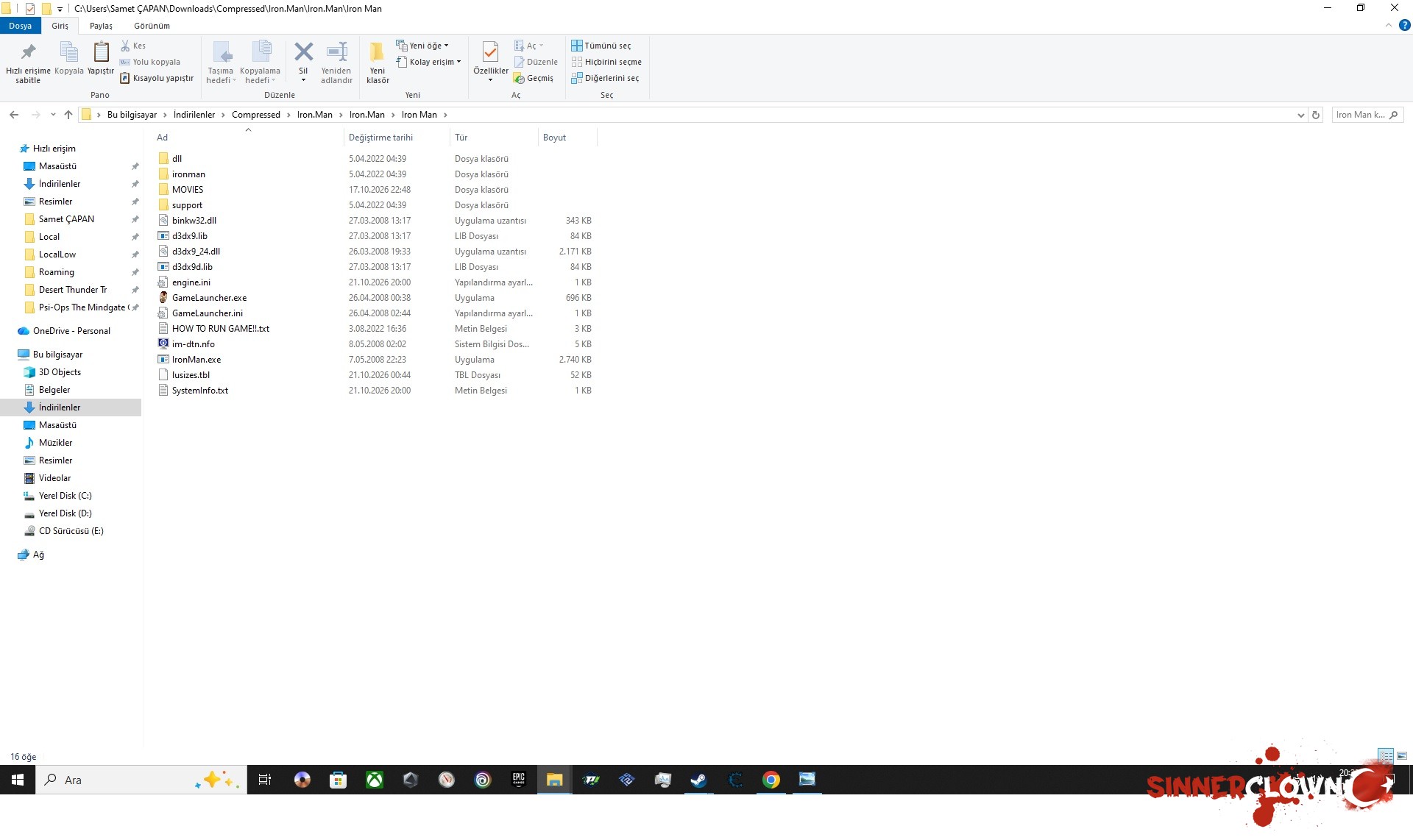Open Geçmiş history button

point(534,78)
